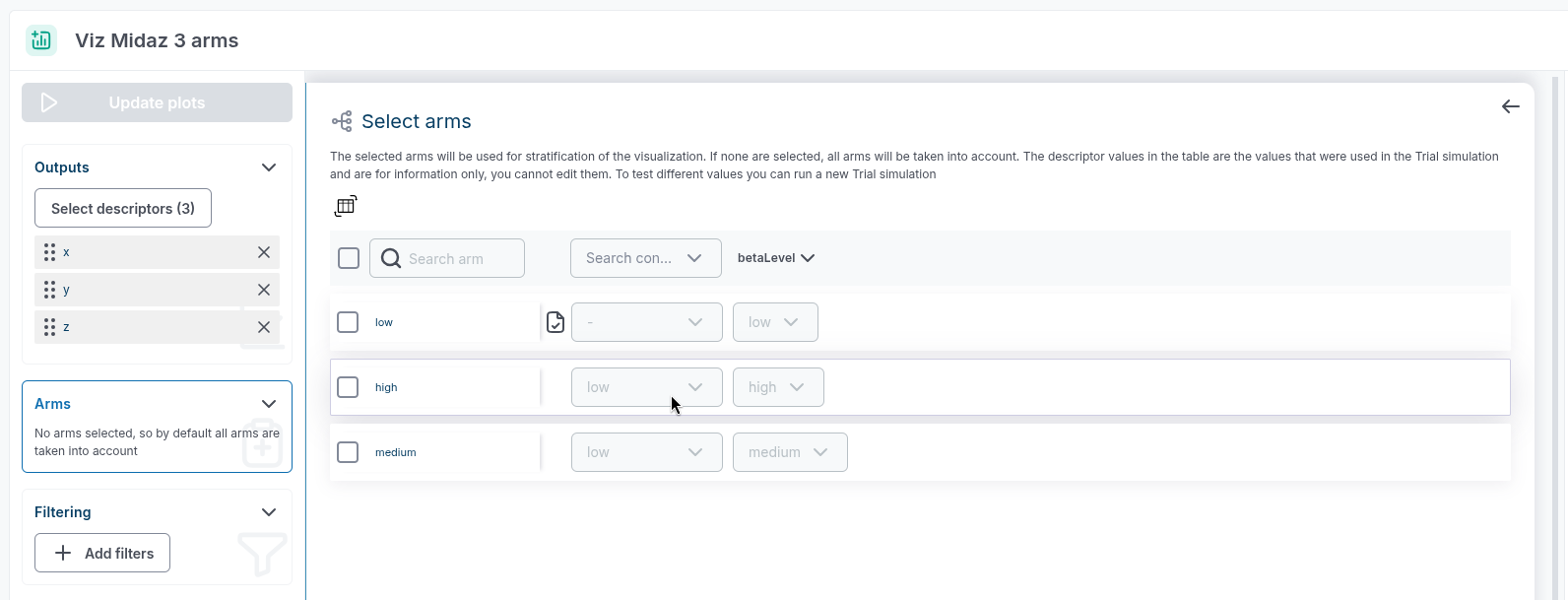
Task: Open the betaLevel column dropdown
Action: (x=776, y=257)
